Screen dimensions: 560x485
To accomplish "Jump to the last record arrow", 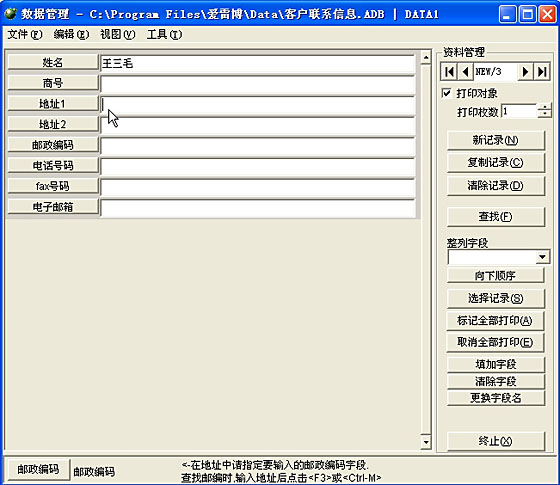I will coord(542,72).
